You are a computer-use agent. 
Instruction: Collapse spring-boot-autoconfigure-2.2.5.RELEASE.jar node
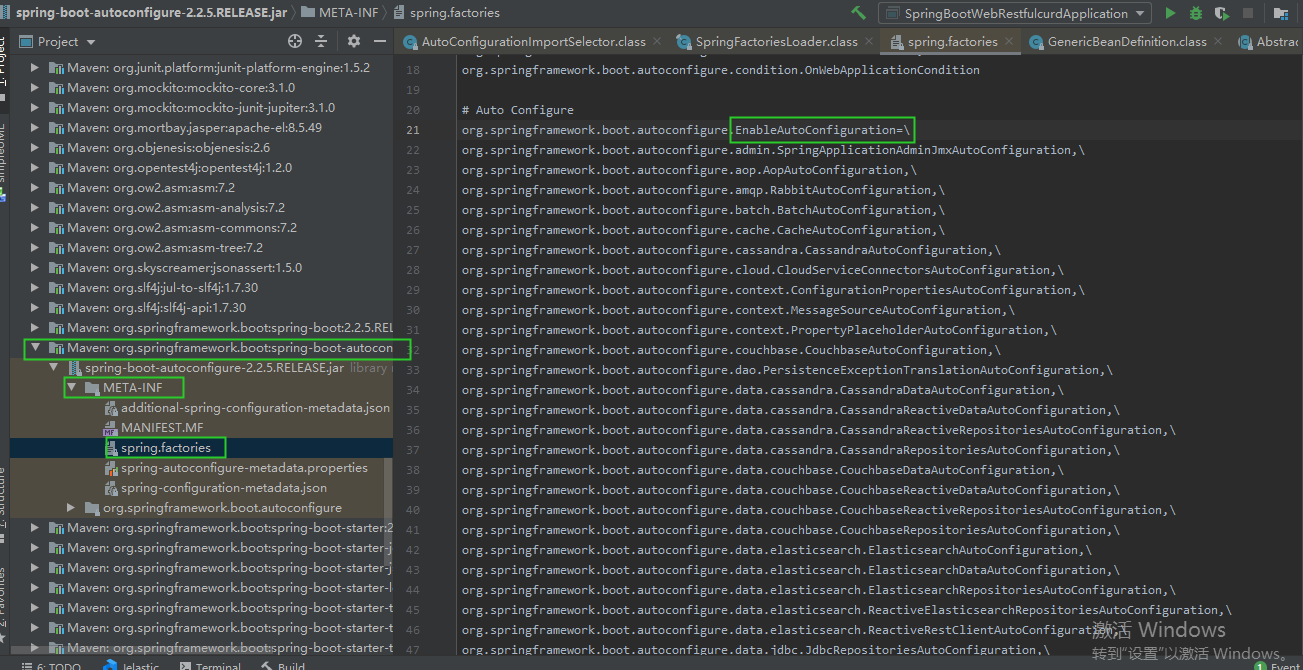point(55,368)
